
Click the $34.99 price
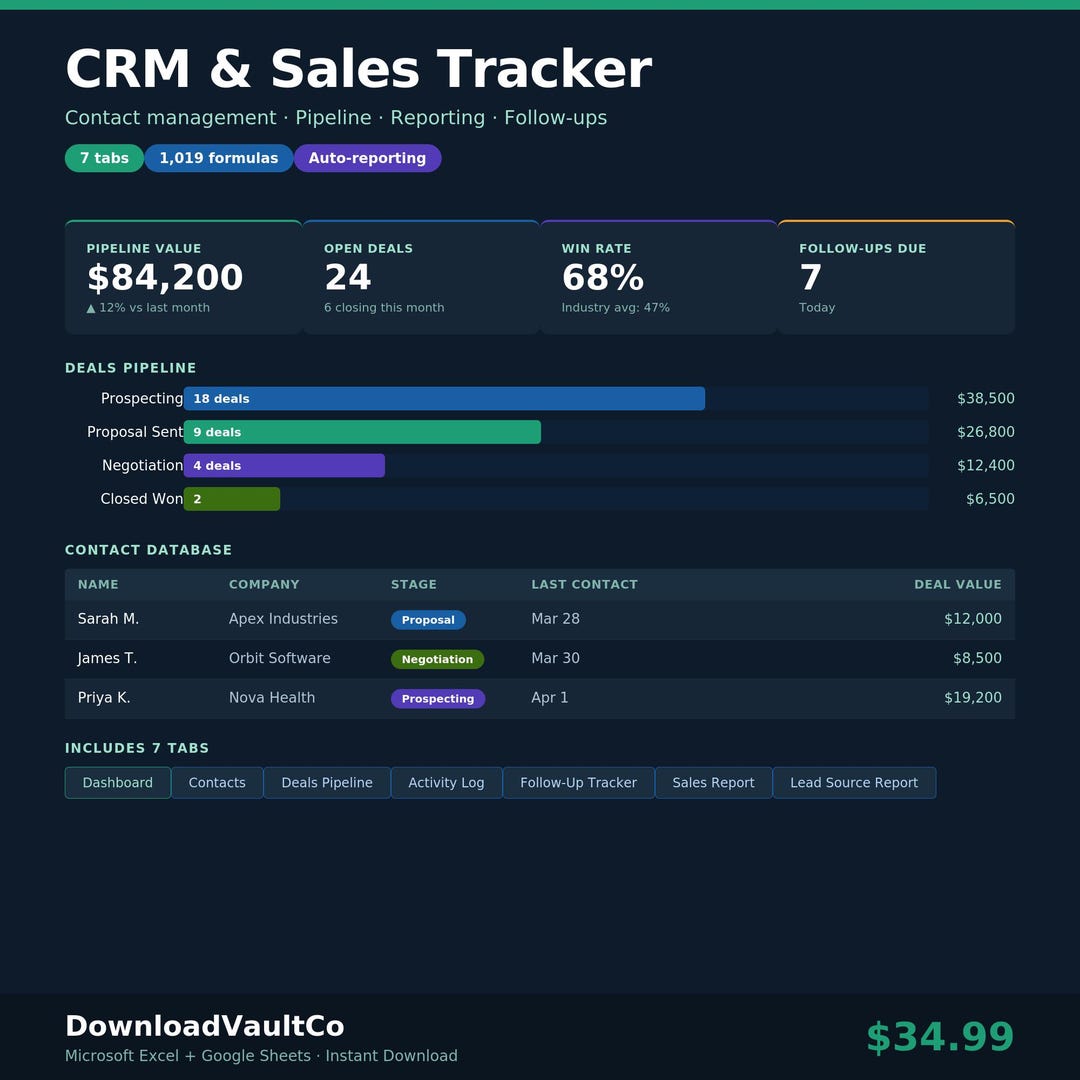[940, 1037]
